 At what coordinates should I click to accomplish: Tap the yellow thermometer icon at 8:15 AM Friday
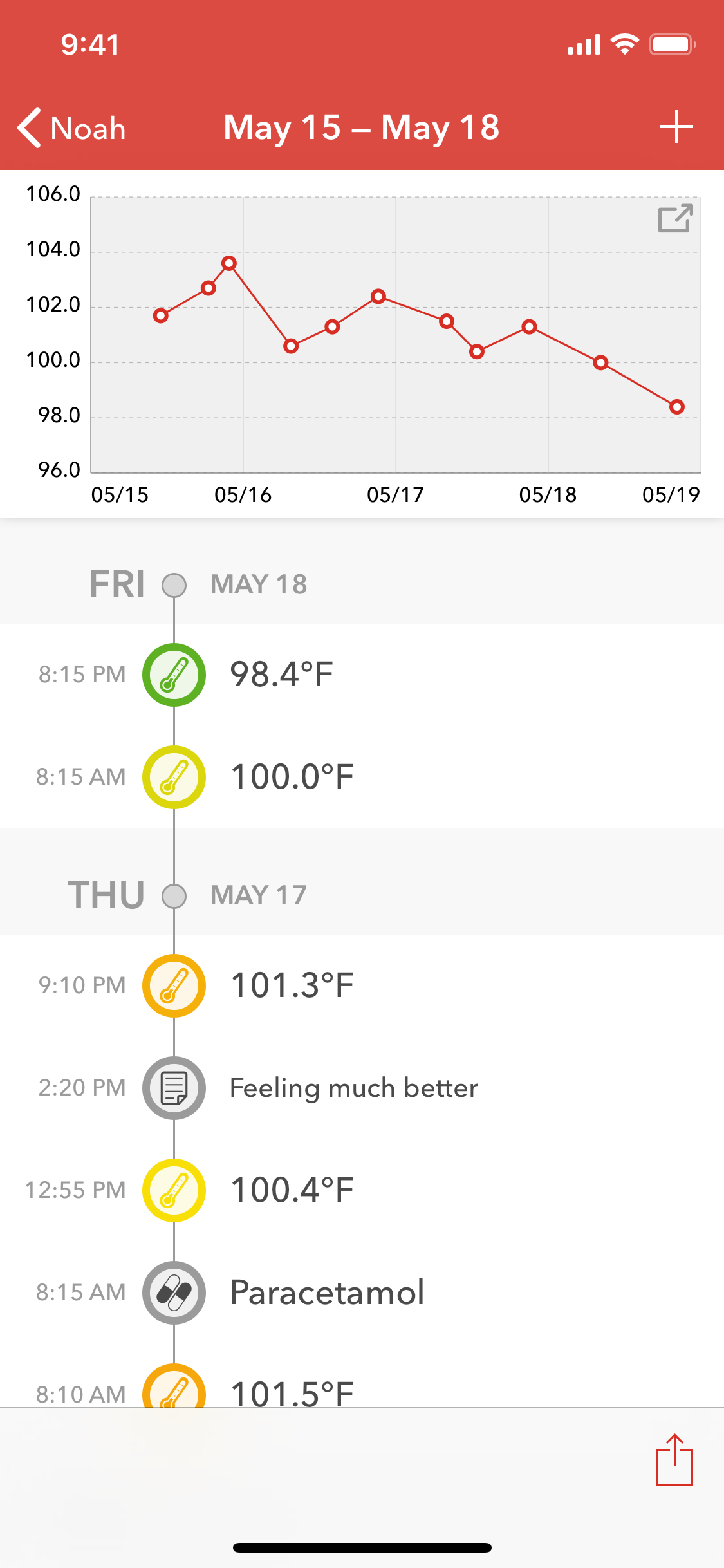click(x=174, y=777)
